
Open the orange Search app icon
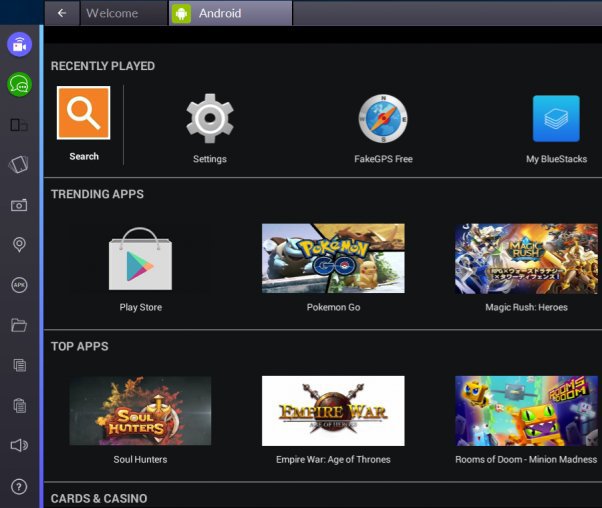click(84, 113)
